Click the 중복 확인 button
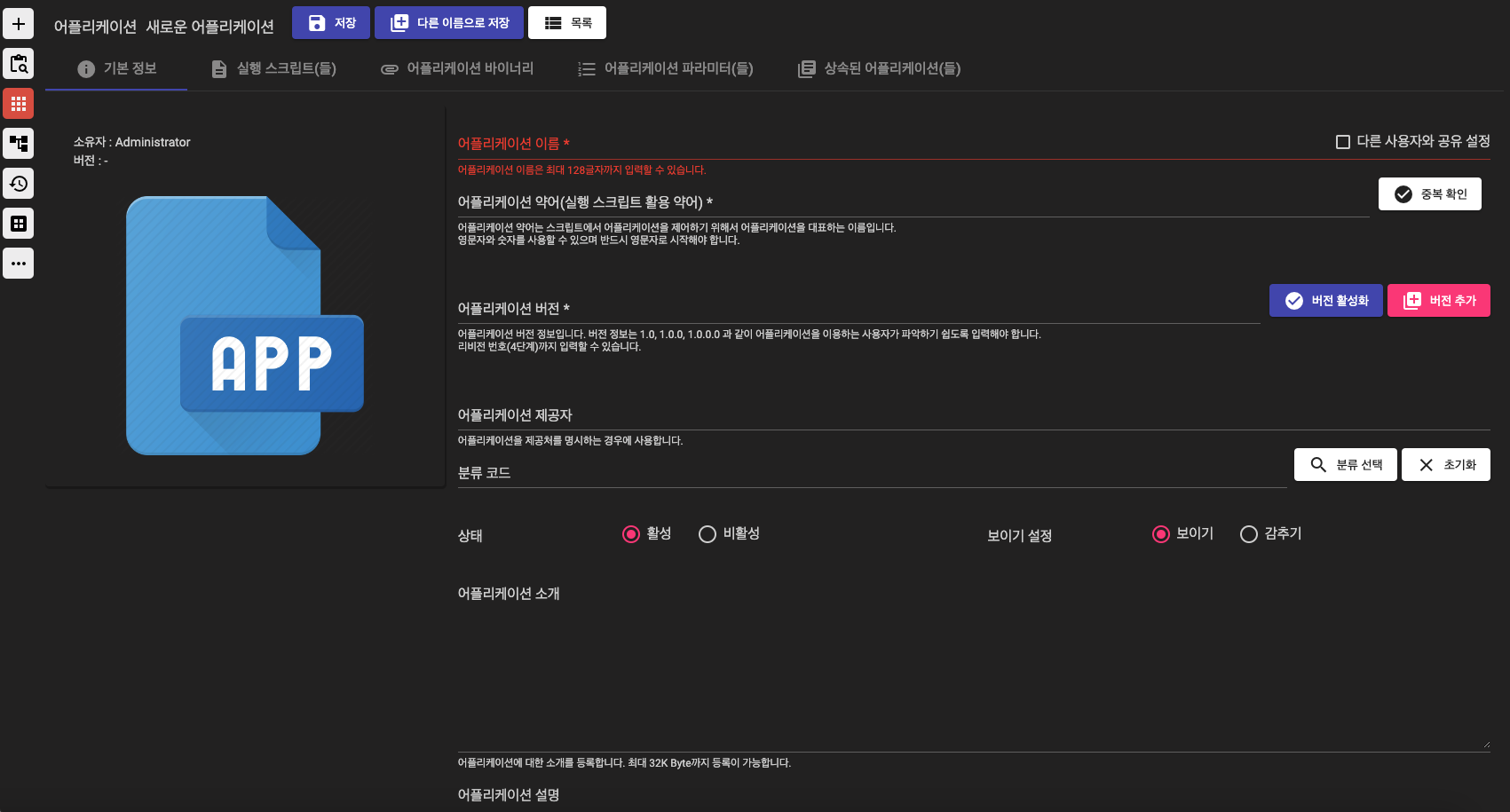This screenshot has height=812, width=1510. [1429, 193]
